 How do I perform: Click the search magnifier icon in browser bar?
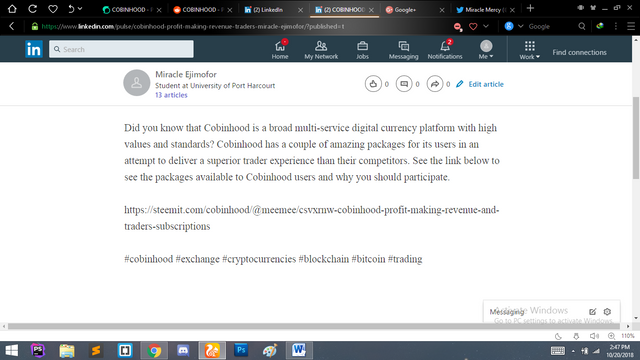click(x=582, y=26)
